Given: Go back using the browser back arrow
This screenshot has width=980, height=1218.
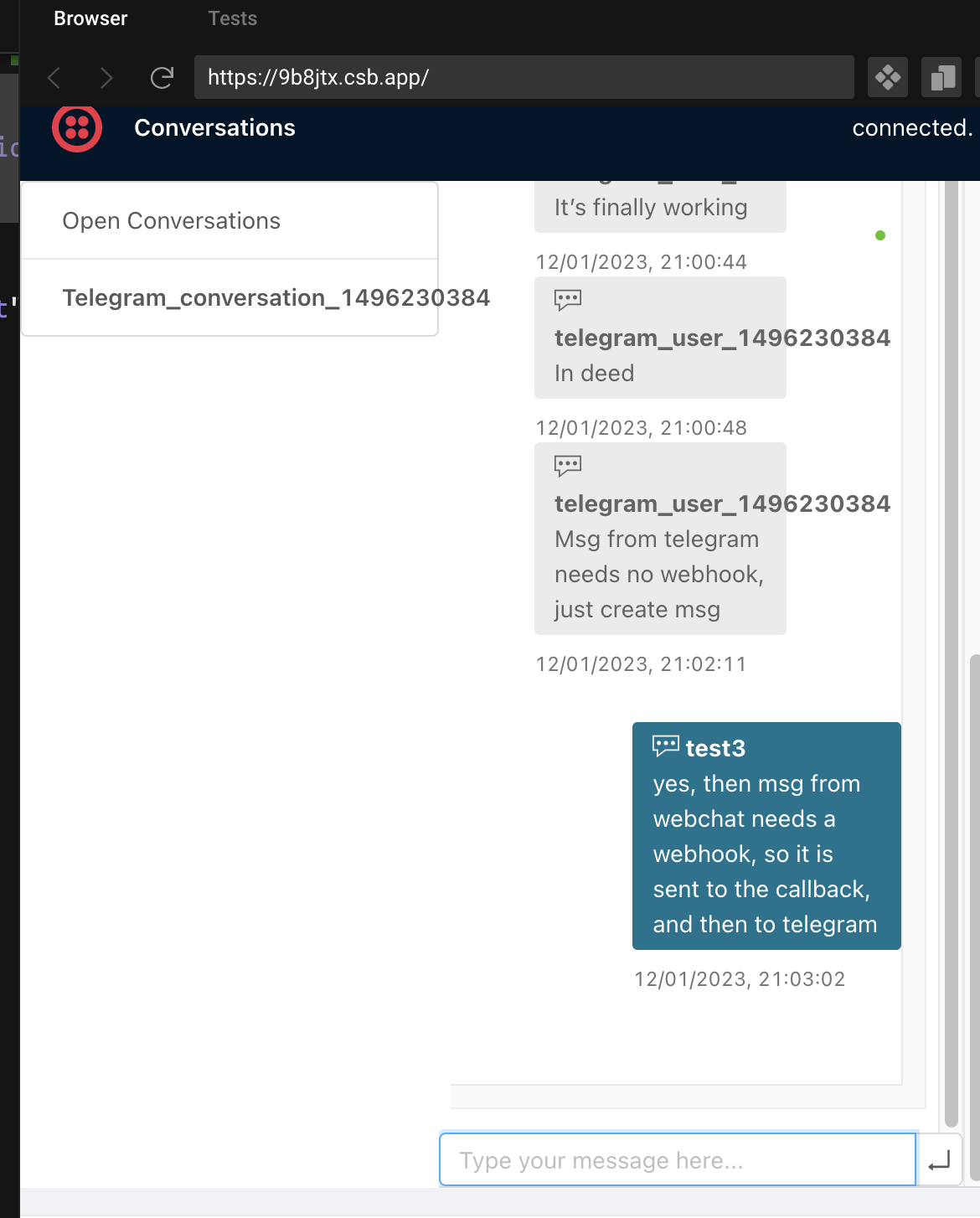Looking at the screenshot, I should point(54,78).
